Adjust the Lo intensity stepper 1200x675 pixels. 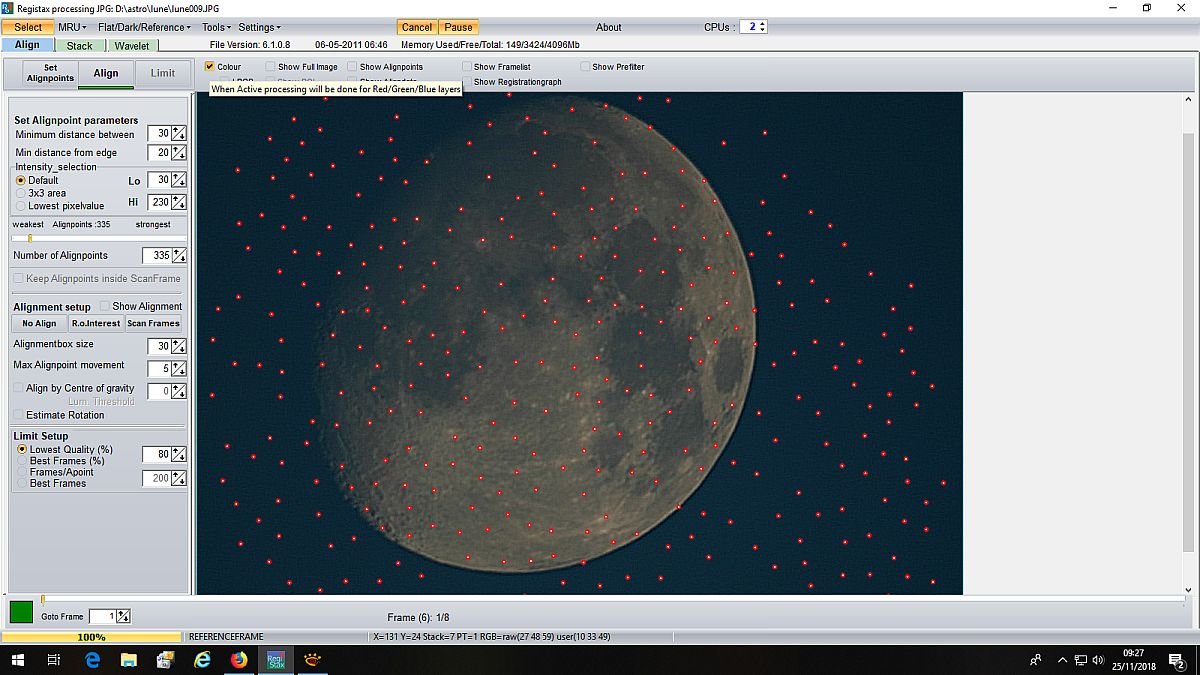point(179,180)
